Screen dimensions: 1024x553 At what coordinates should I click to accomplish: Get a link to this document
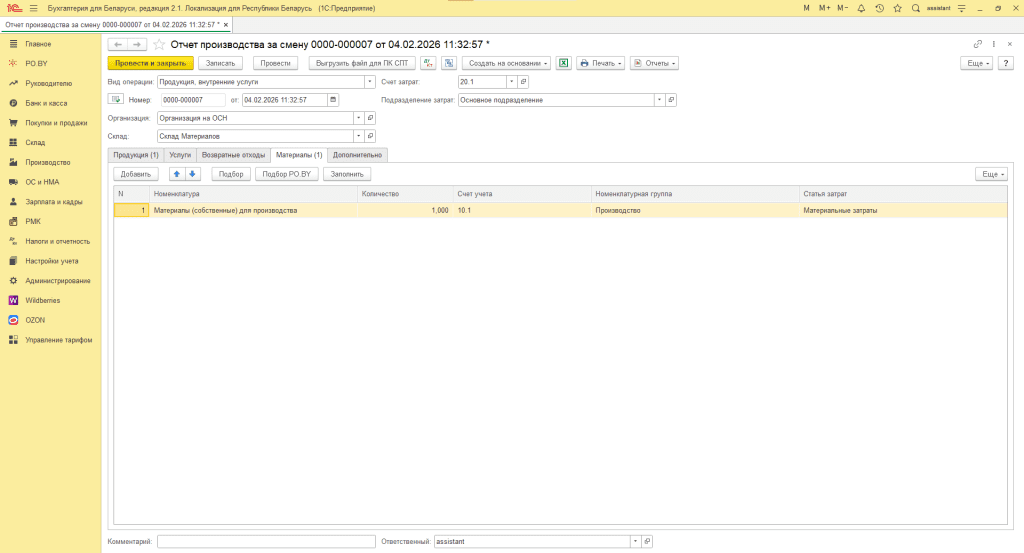978,44
